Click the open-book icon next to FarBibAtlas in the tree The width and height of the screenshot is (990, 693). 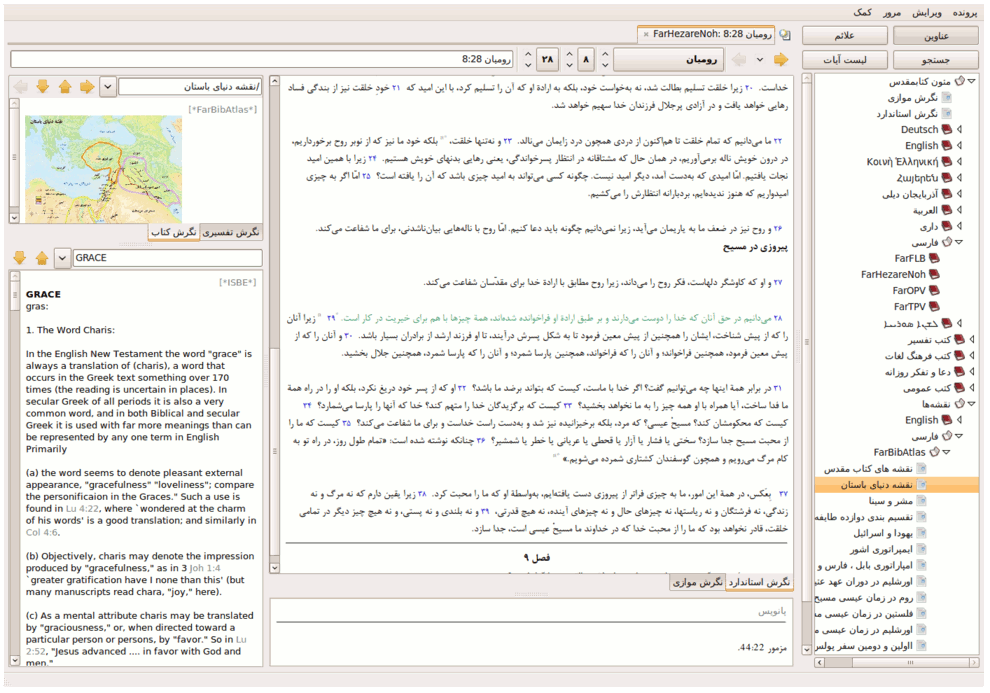coord(934,453)
